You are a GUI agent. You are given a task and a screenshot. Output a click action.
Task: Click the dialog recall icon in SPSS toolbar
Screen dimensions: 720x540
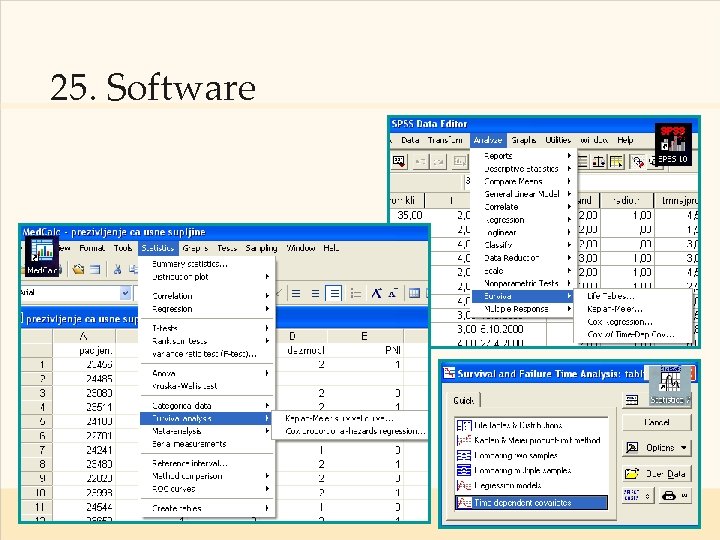[x=399, y=161]
